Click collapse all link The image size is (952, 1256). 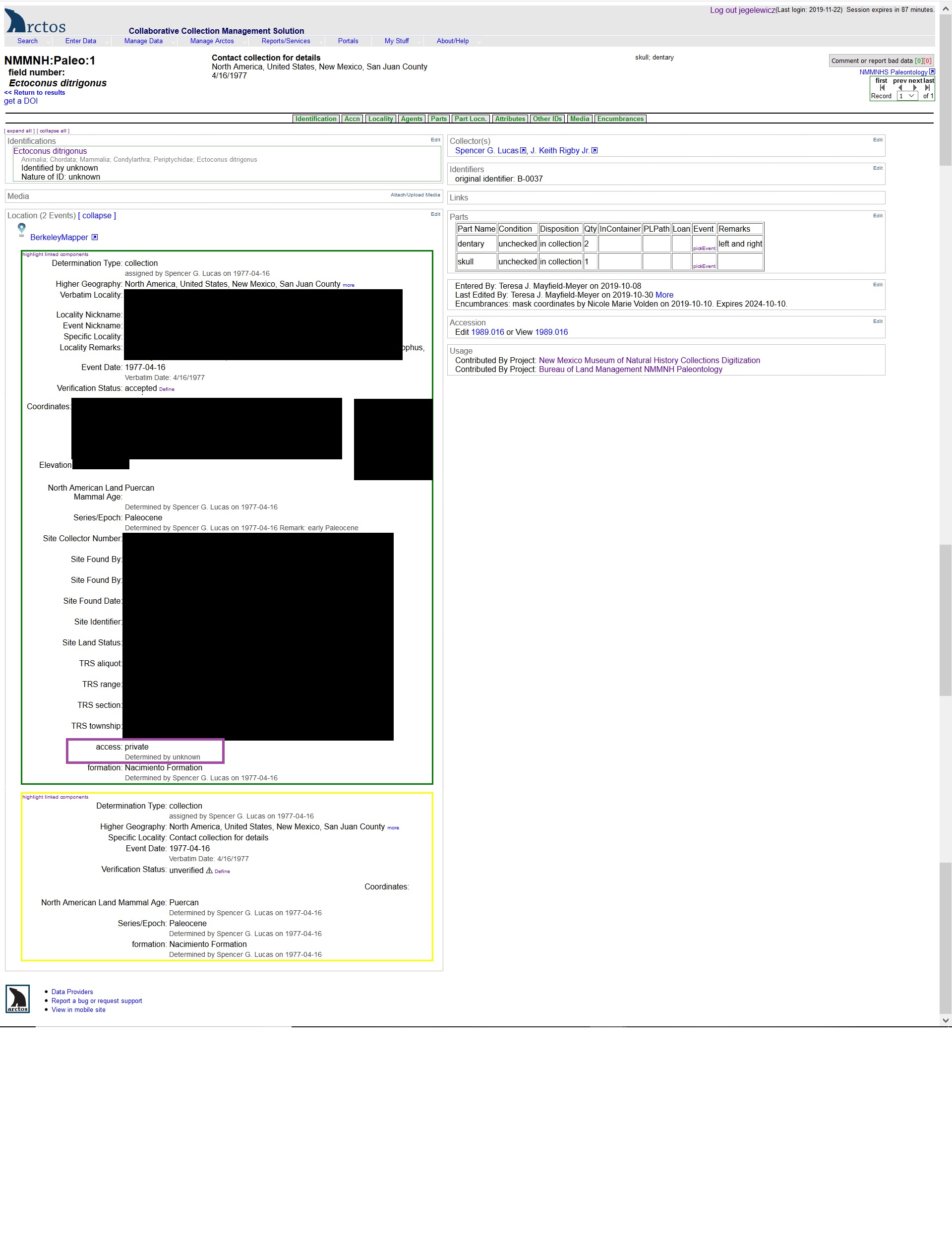[x=54, y=131]
